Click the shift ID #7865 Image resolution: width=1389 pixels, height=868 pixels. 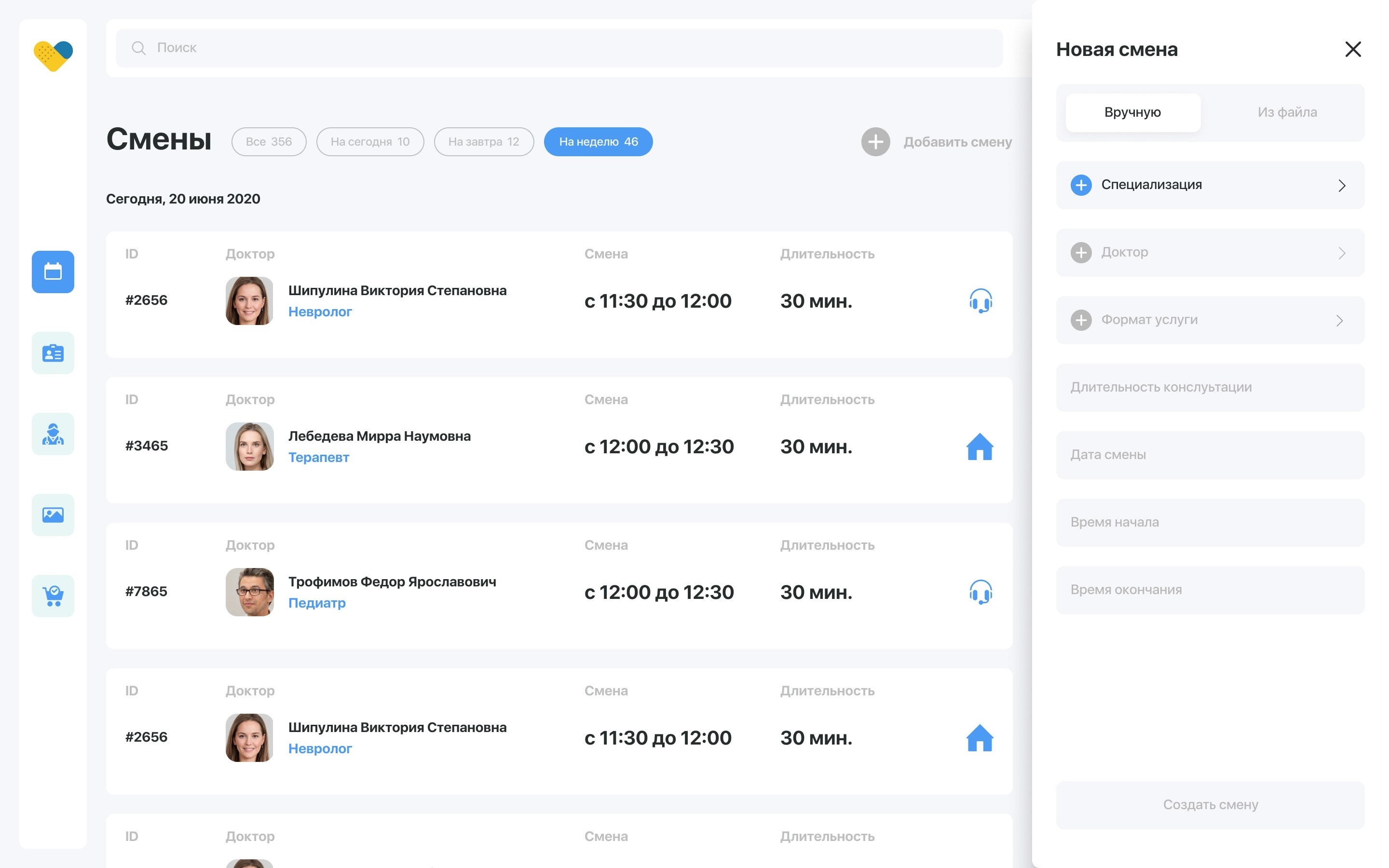pos(146,591)
